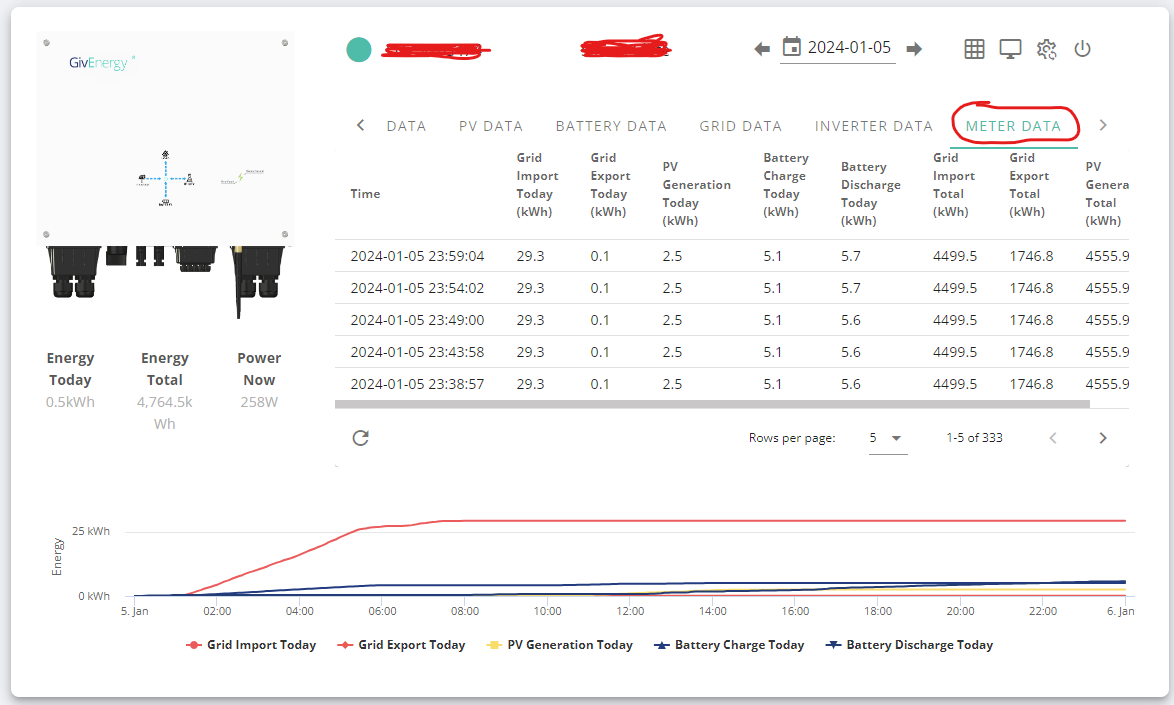1174x705 pixels.
Task: Open the table grid view icon
Action: (974, 49)
